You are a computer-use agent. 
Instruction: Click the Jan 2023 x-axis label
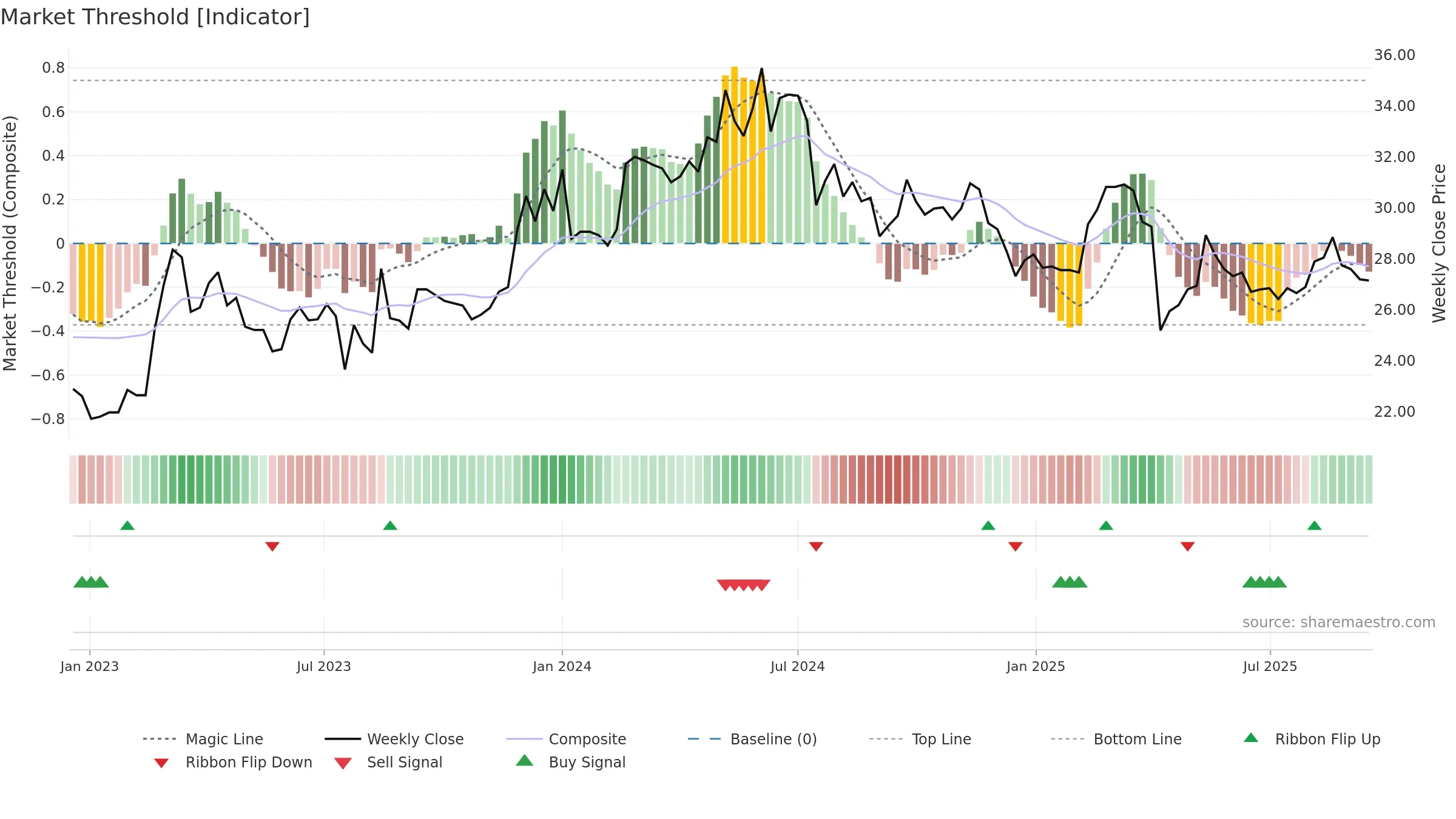tap(90, 667)
